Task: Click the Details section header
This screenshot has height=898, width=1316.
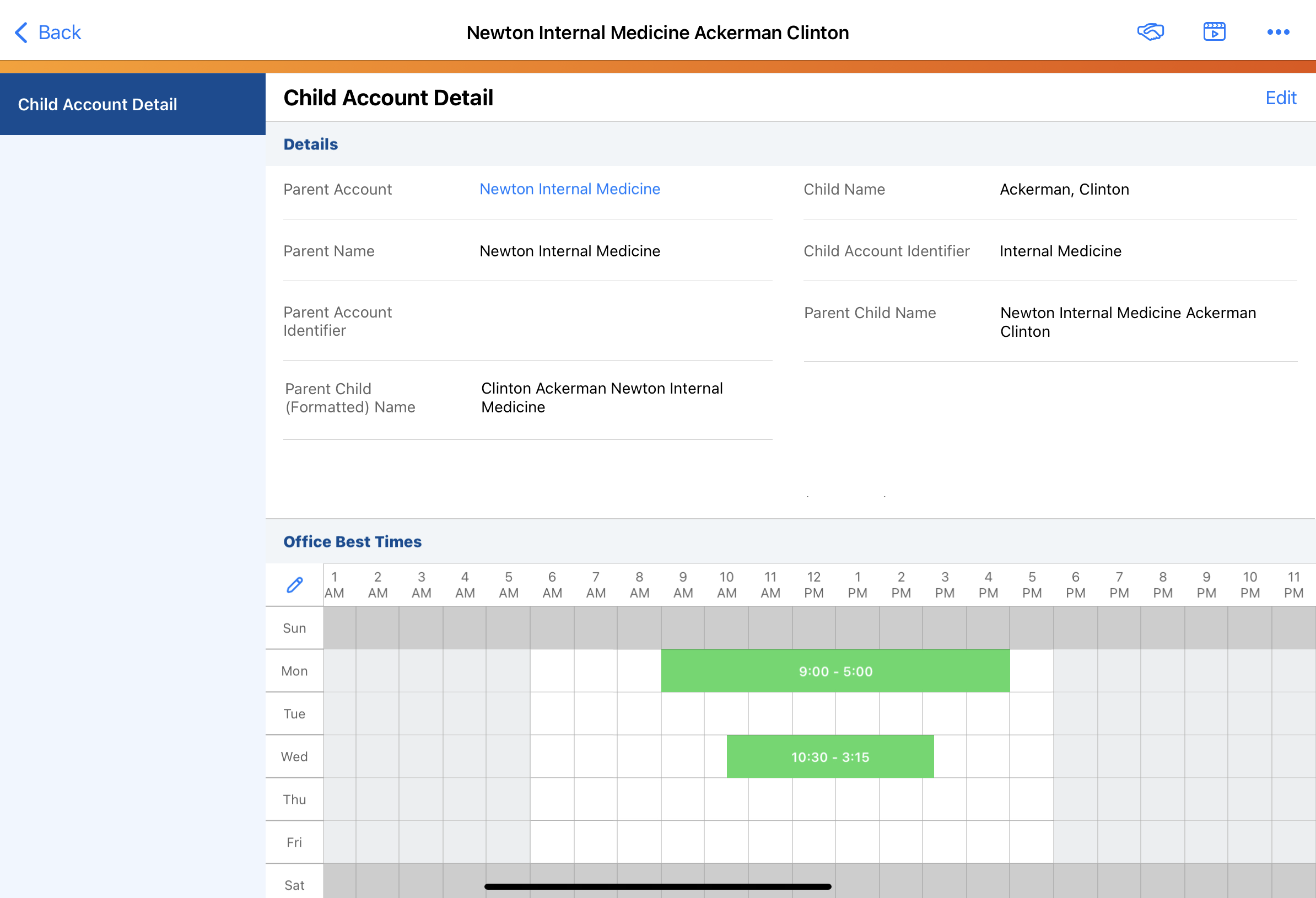Action: pos(310,144)
